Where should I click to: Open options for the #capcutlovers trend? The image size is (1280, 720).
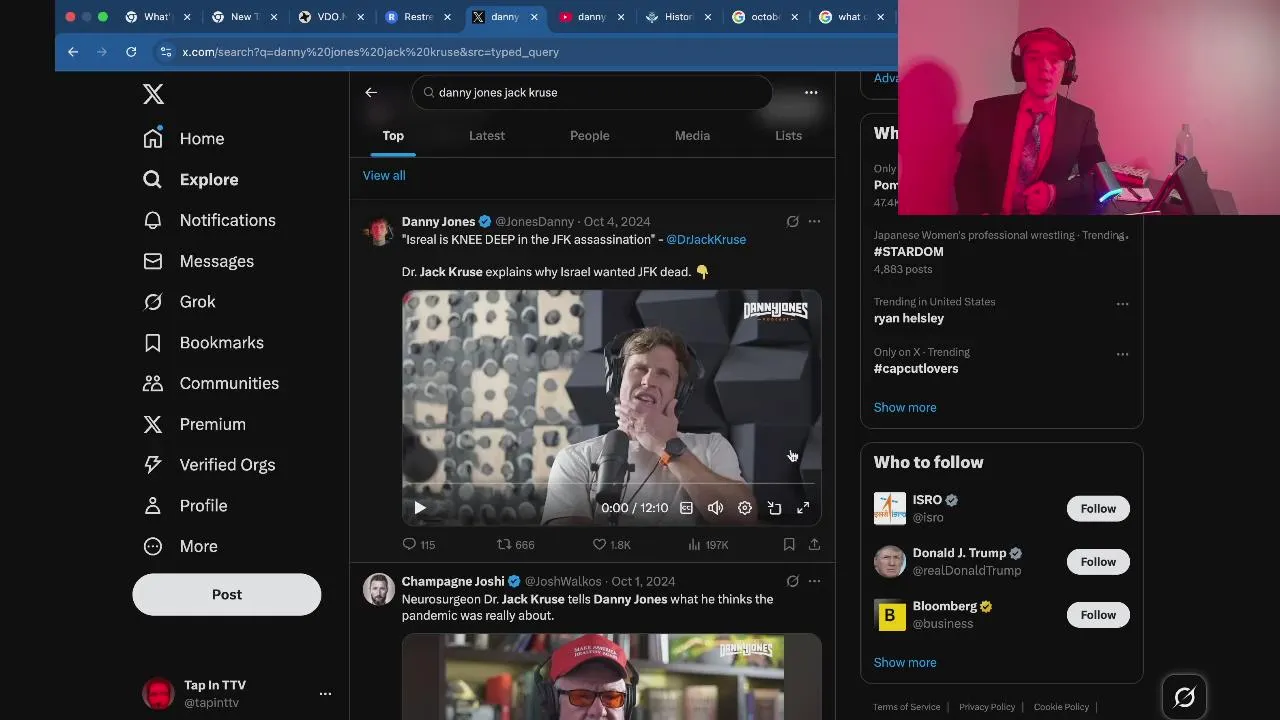pyautogui.click(x=1122, y=354)
